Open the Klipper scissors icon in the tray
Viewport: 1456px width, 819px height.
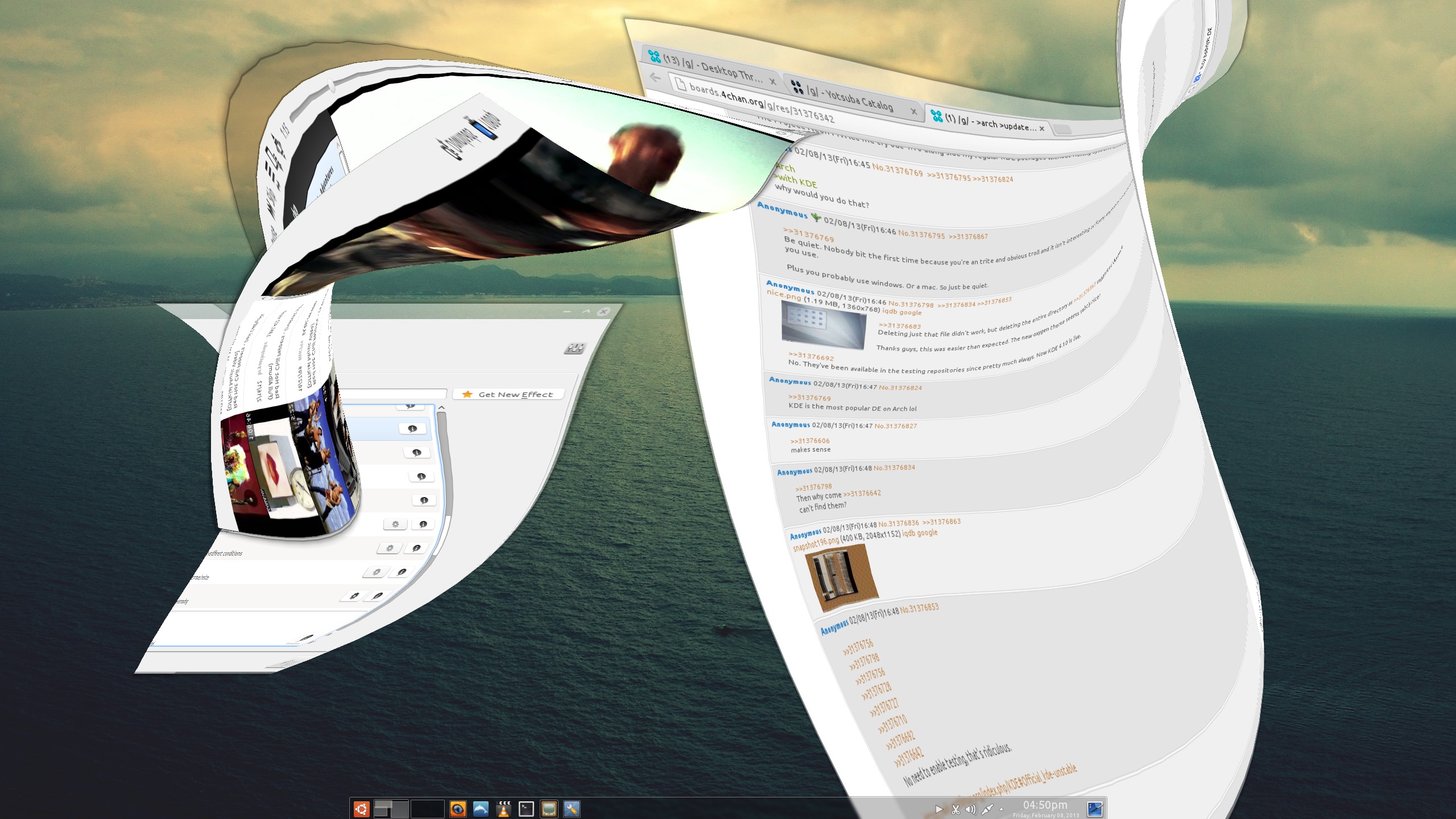955,809
